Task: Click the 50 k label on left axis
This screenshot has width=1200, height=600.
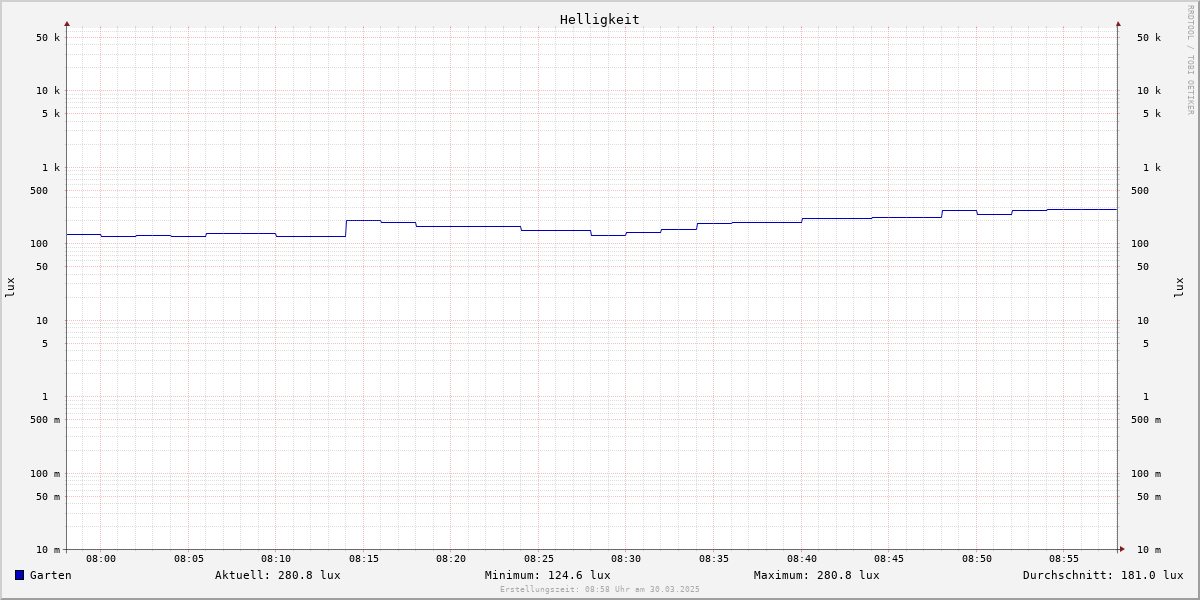Action: click(x=48, y=38)
